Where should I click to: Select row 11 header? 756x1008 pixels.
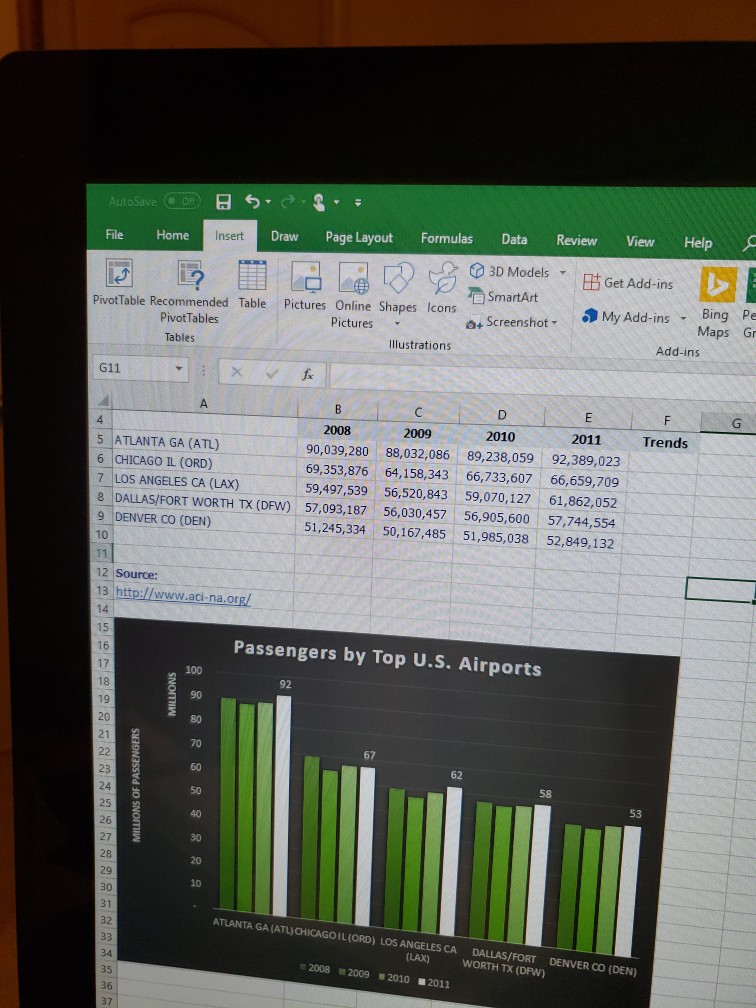tap(103, 552)
